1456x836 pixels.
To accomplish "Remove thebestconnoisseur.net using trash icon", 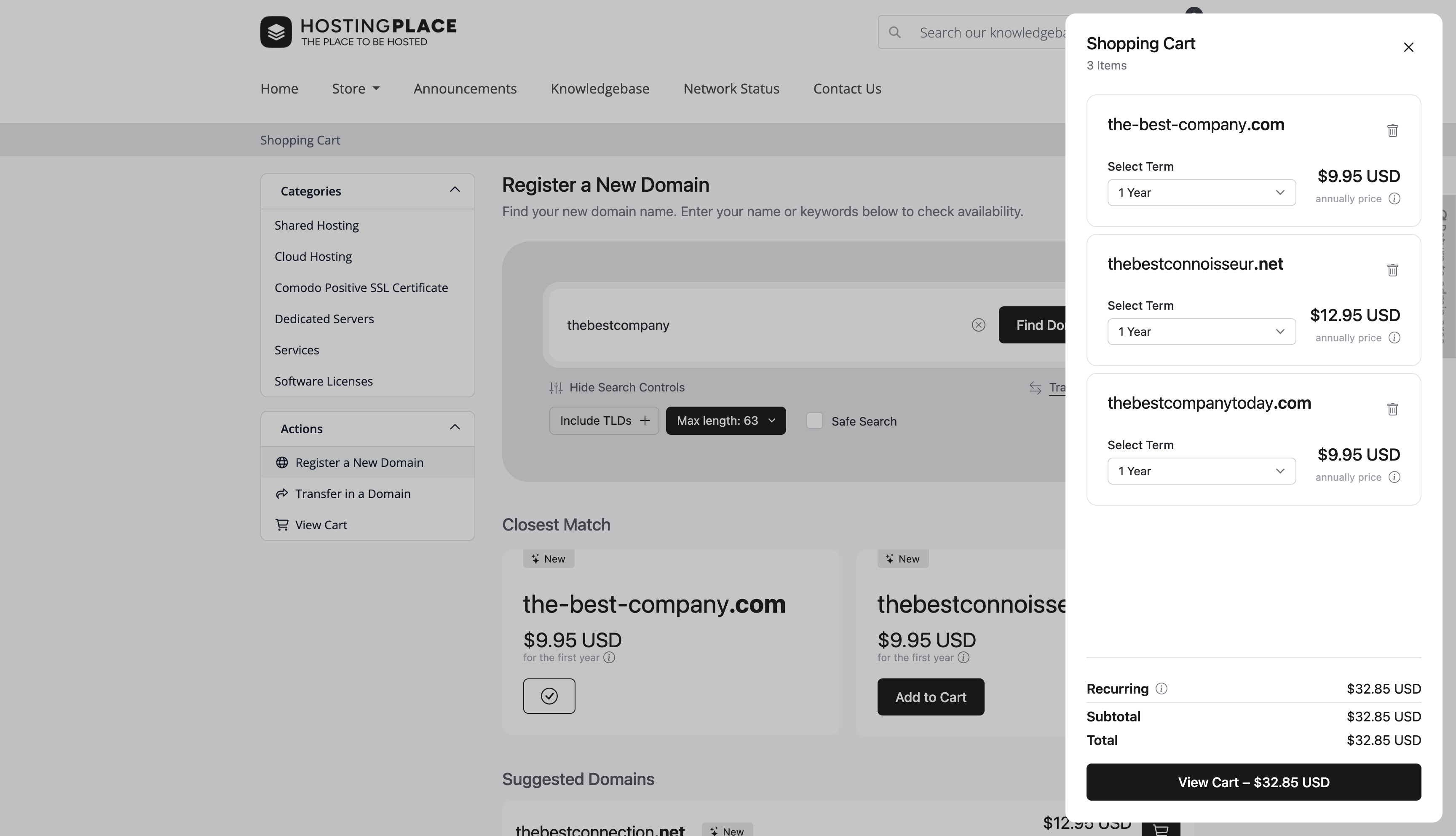I will (1392, 270).
